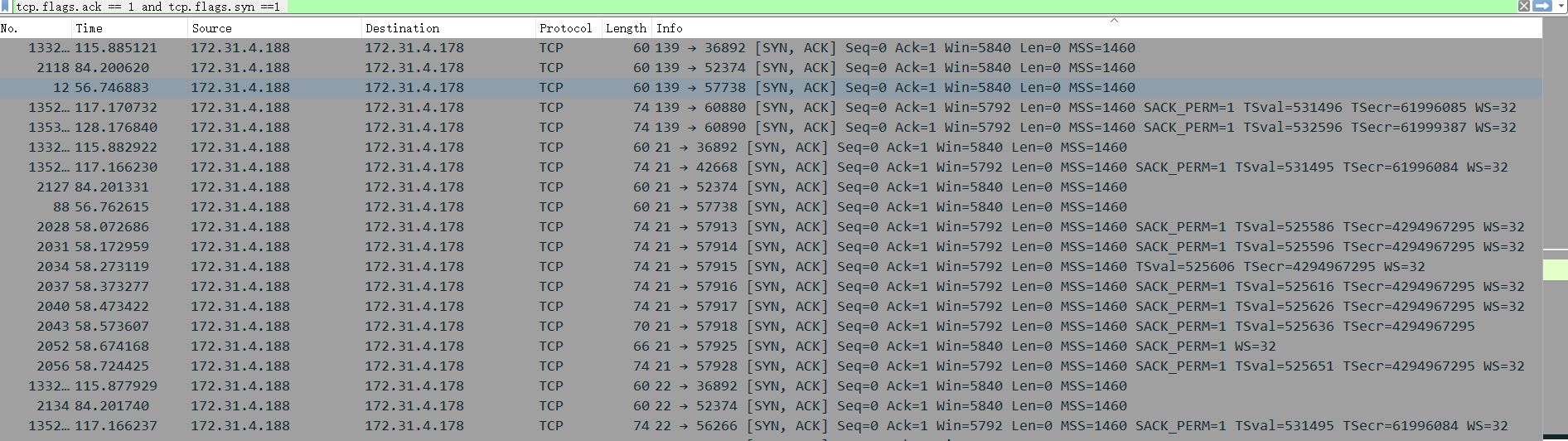This screenshot has height=441, width=1568.
Task: Select packet 2037 at 58.373277
Action: 771,287
